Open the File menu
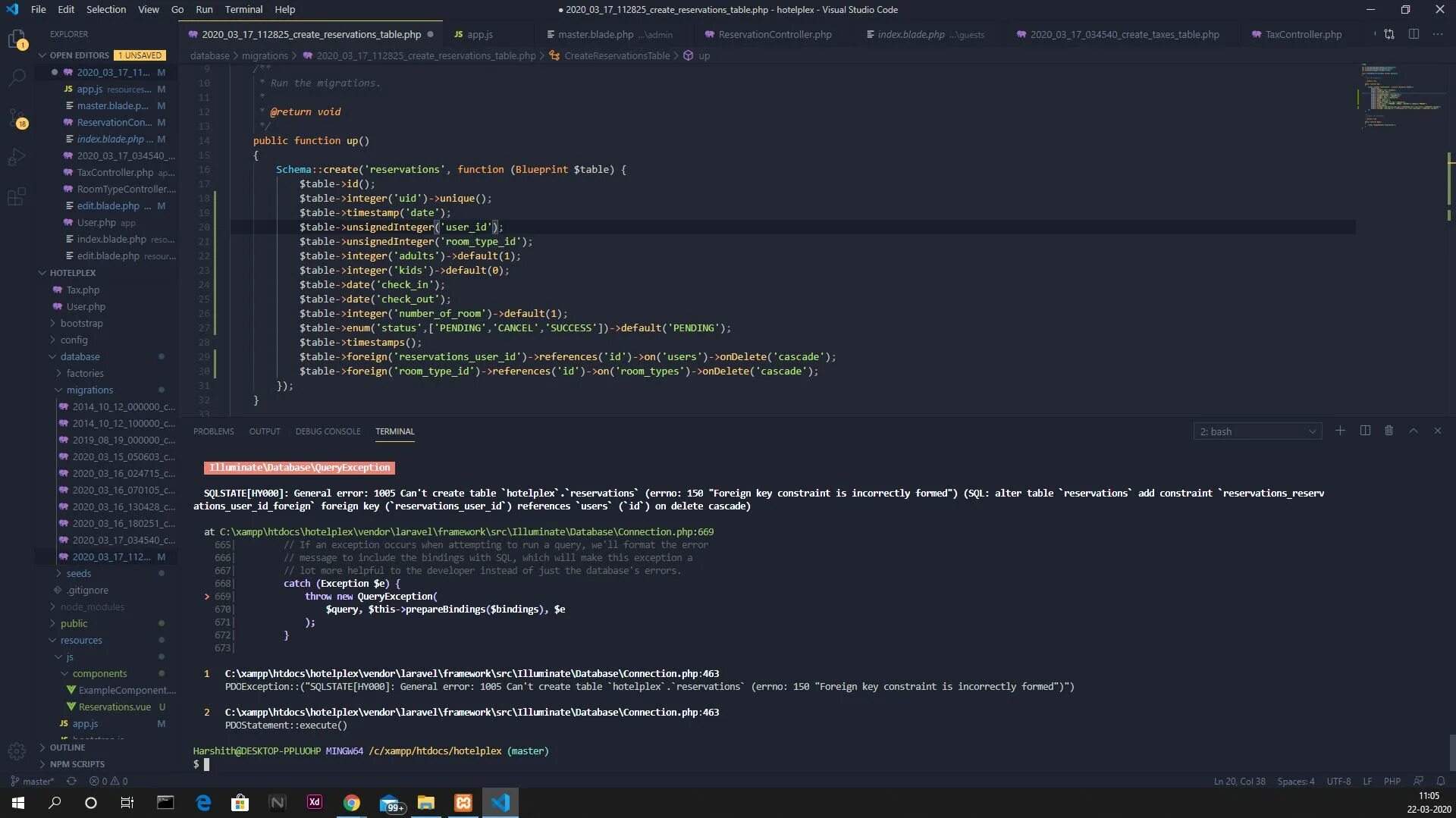This screenshot has height=818, width=1456. [38, 9]
